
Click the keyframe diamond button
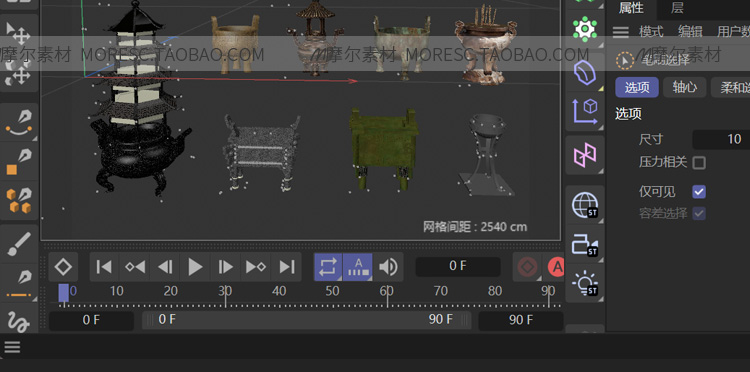[x=63, y=267]
